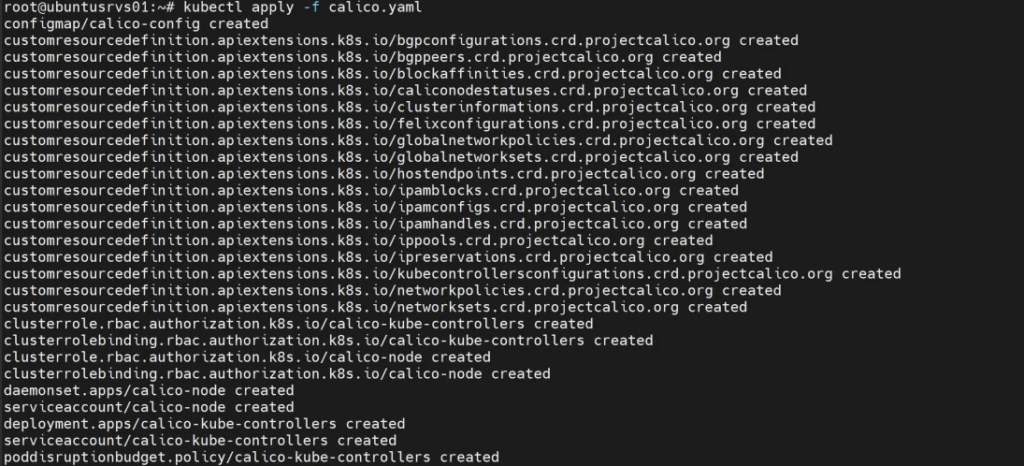Image resolution: width=1024 pixels, height=466 pixels.
Task: Select the clusterrolebinding calico-node line
Action: tap(277, 374)
